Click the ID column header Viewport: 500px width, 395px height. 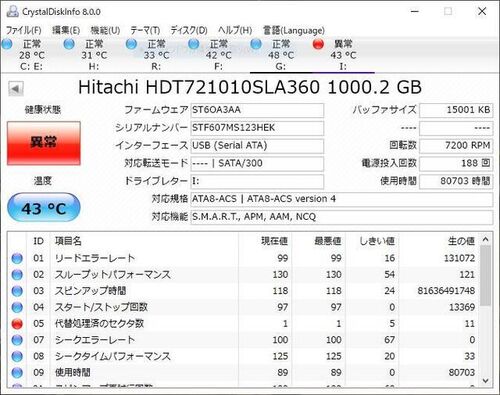click(x=39, y=241)
